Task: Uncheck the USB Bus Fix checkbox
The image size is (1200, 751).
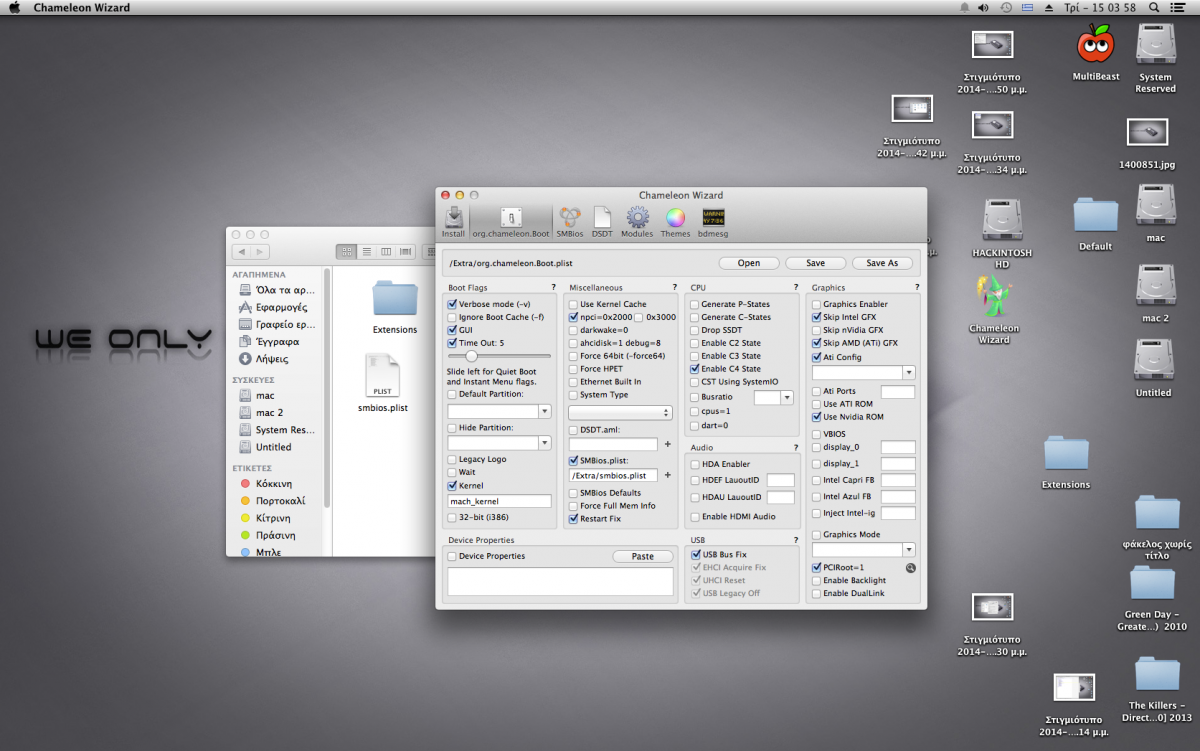Action: coord(694,554)
